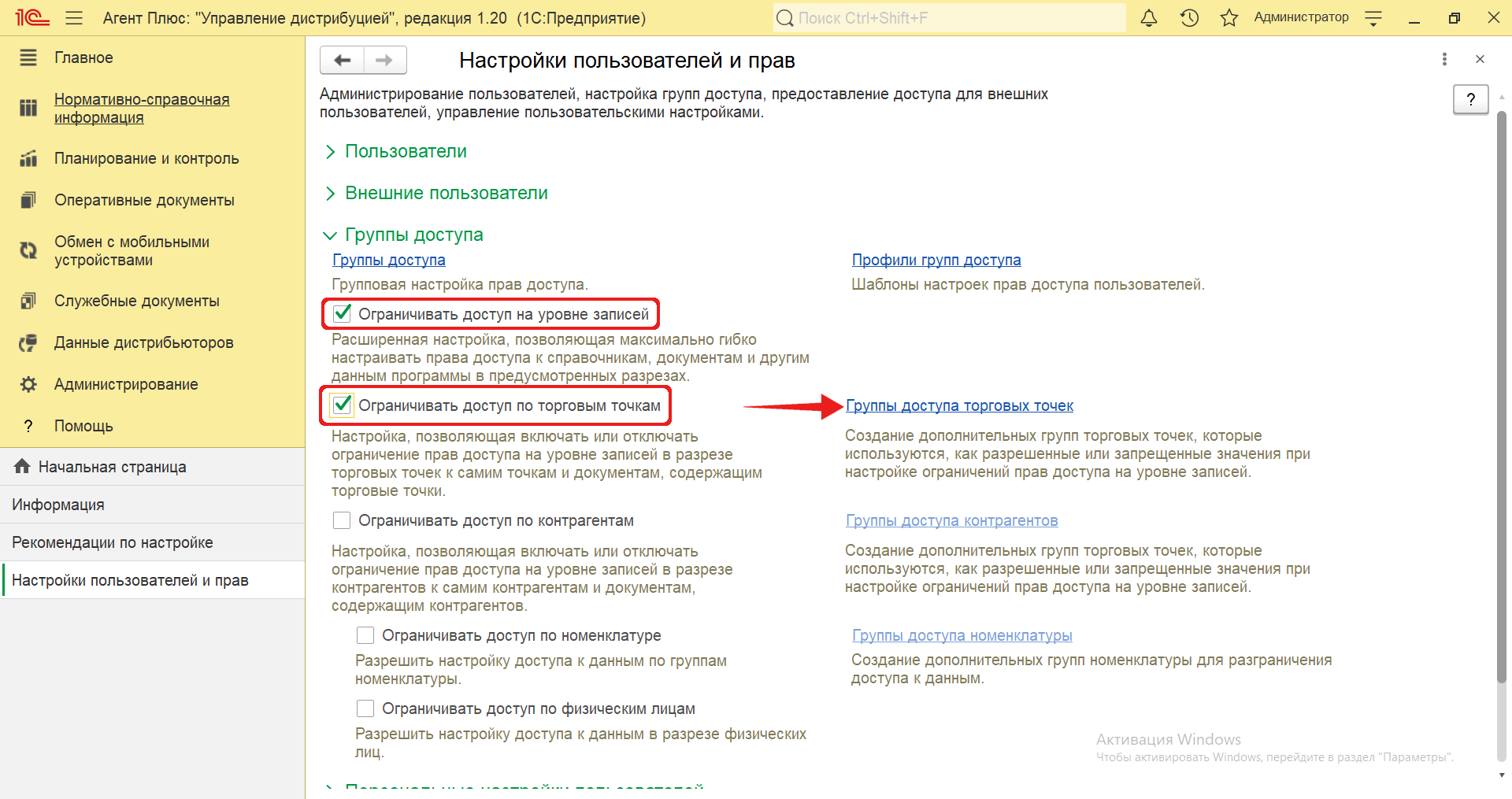The width and height of the screenshot is (1512, 799).
Task: Open help with the question mark button
Action: pyautogui.click(x=1470, y=99)
